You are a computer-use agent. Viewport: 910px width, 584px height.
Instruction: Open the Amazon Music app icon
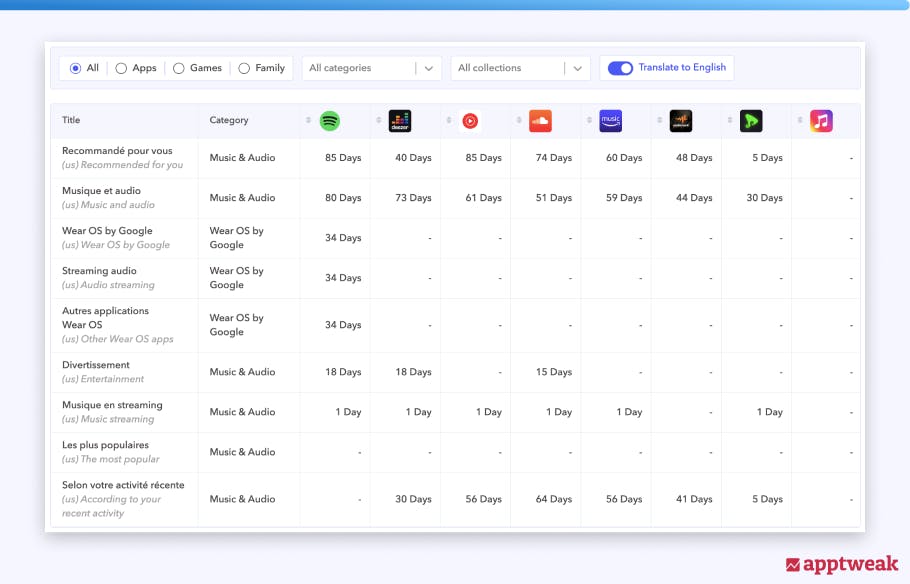click(x=610, y=121)
